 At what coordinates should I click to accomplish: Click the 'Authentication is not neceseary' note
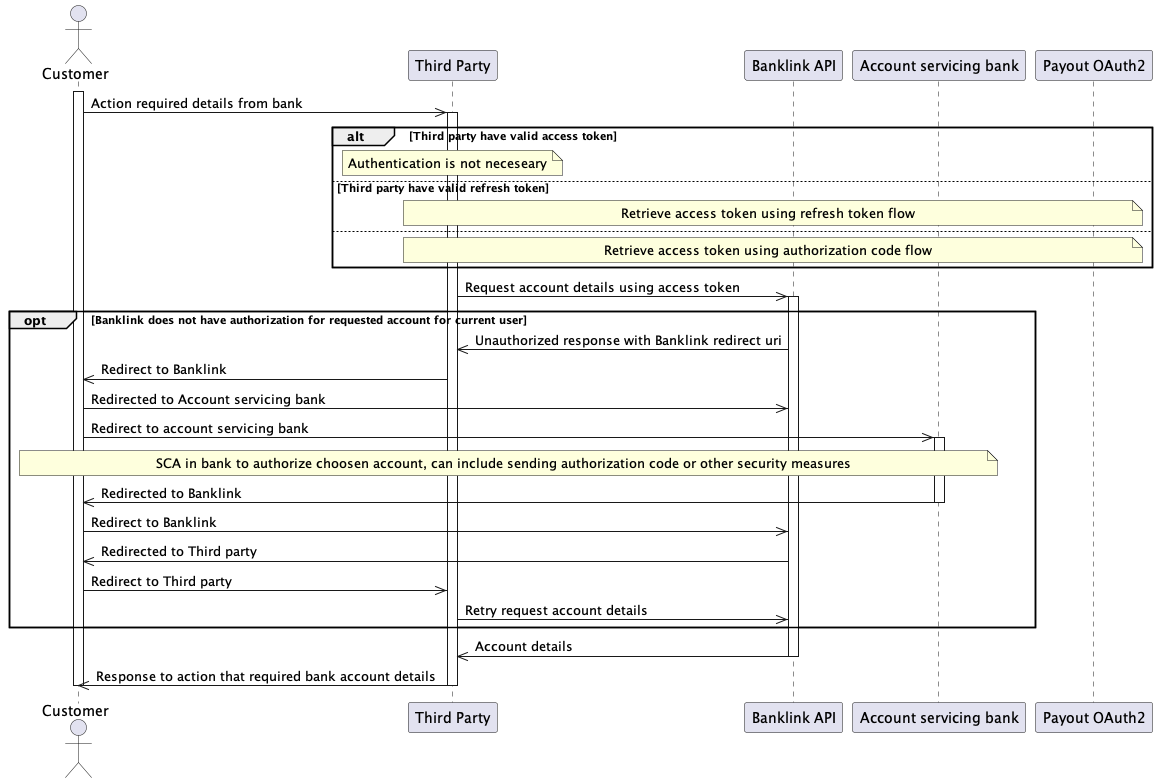coord(452,163)
